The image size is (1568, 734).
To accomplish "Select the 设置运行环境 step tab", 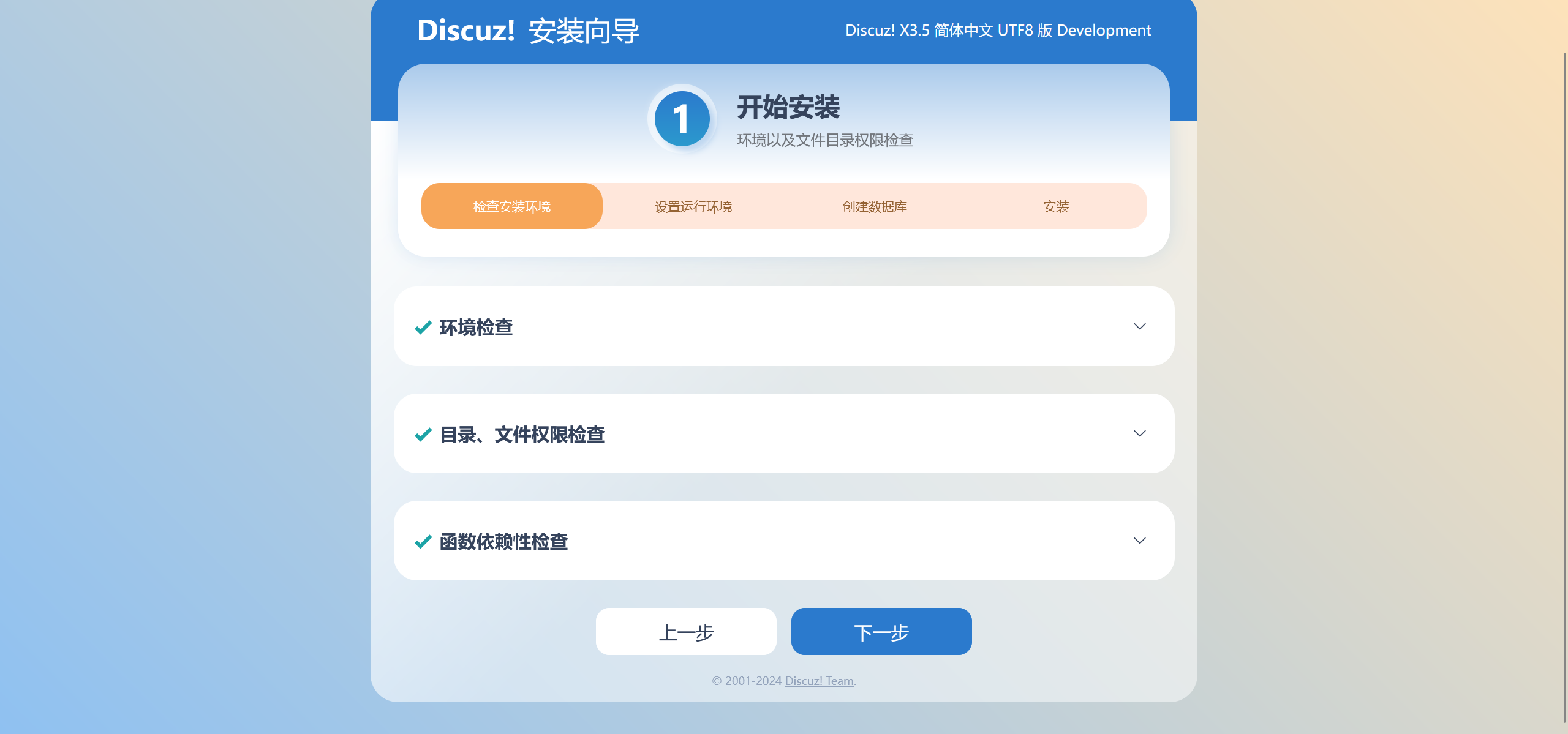I will (x=693, y=206).
